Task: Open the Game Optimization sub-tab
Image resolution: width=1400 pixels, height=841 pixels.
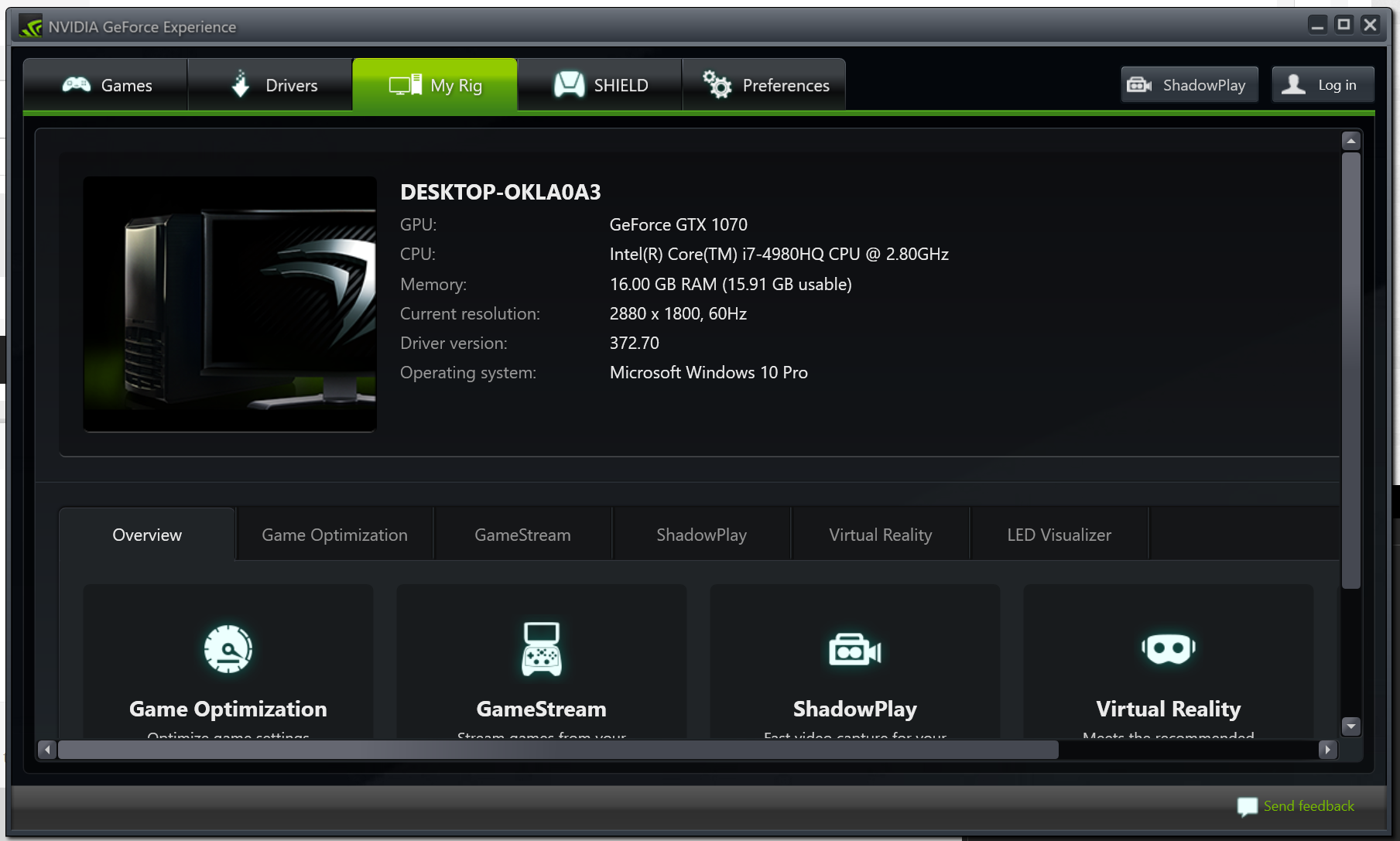Action: 334,534
